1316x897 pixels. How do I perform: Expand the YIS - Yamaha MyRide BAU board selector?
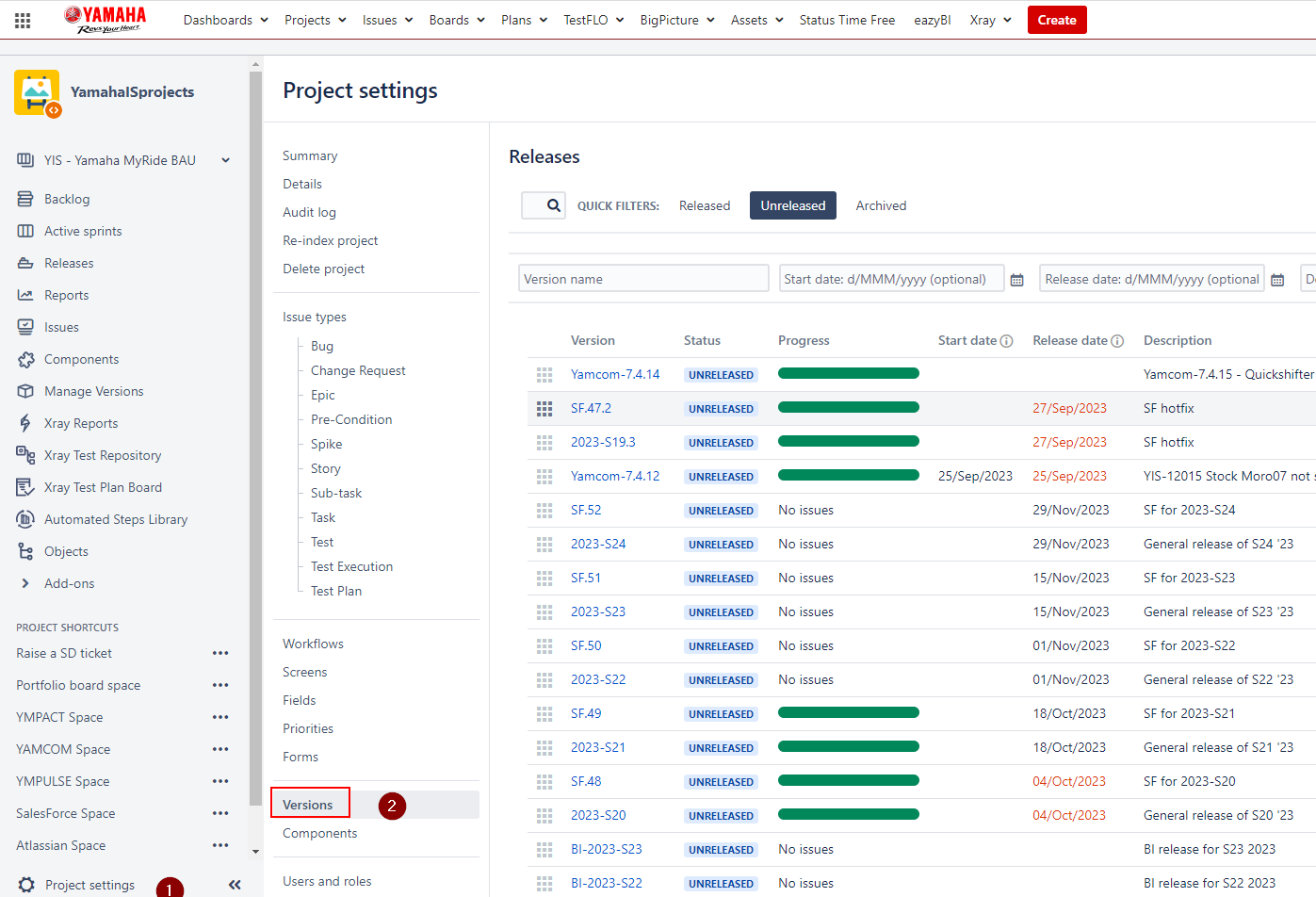coord(226,160)
